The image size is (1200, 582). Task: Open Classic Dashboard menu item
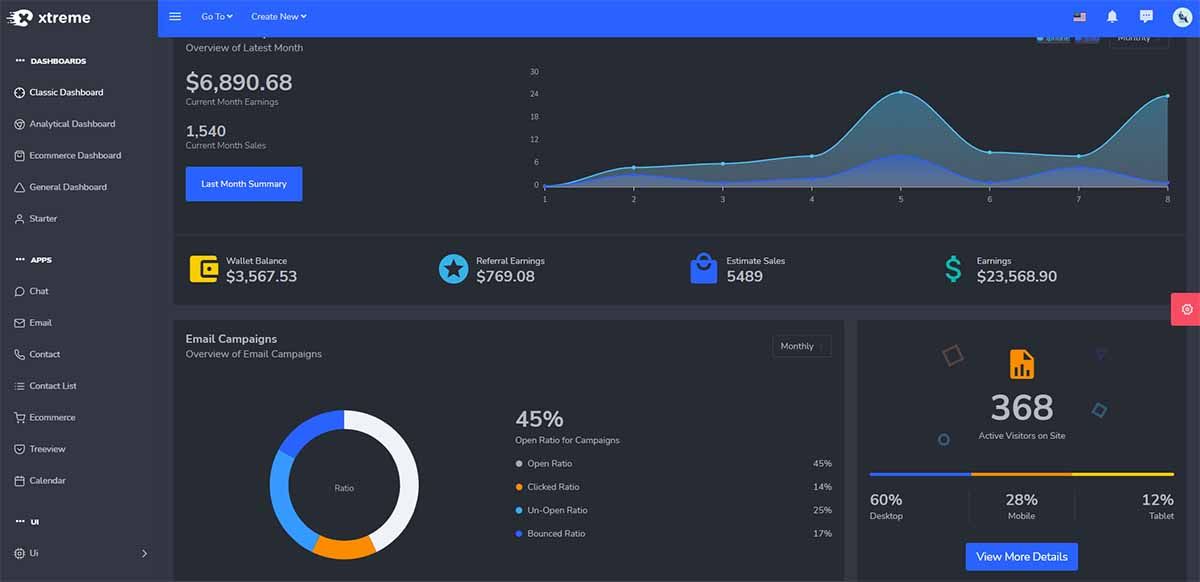pyautogui.click(x=66, y=93)
